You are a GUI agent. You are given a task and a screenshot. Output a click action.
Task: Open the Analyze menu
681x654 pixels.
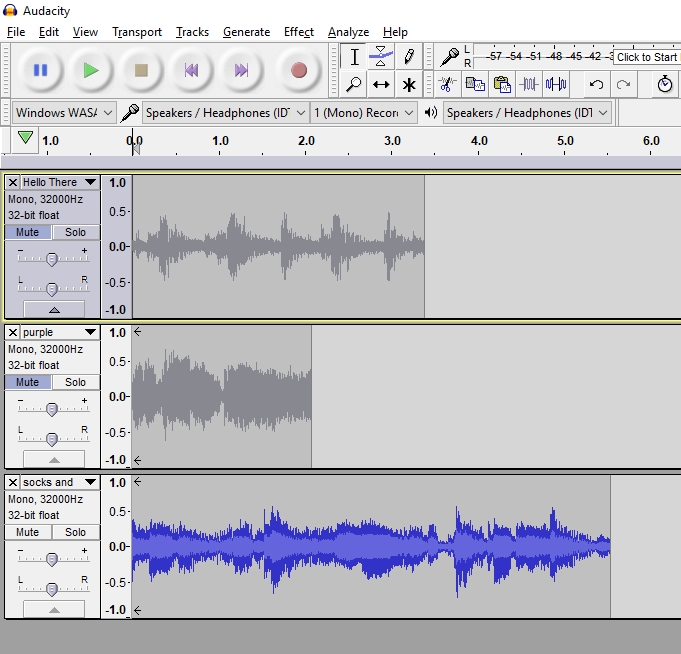(x=348, y=32)
